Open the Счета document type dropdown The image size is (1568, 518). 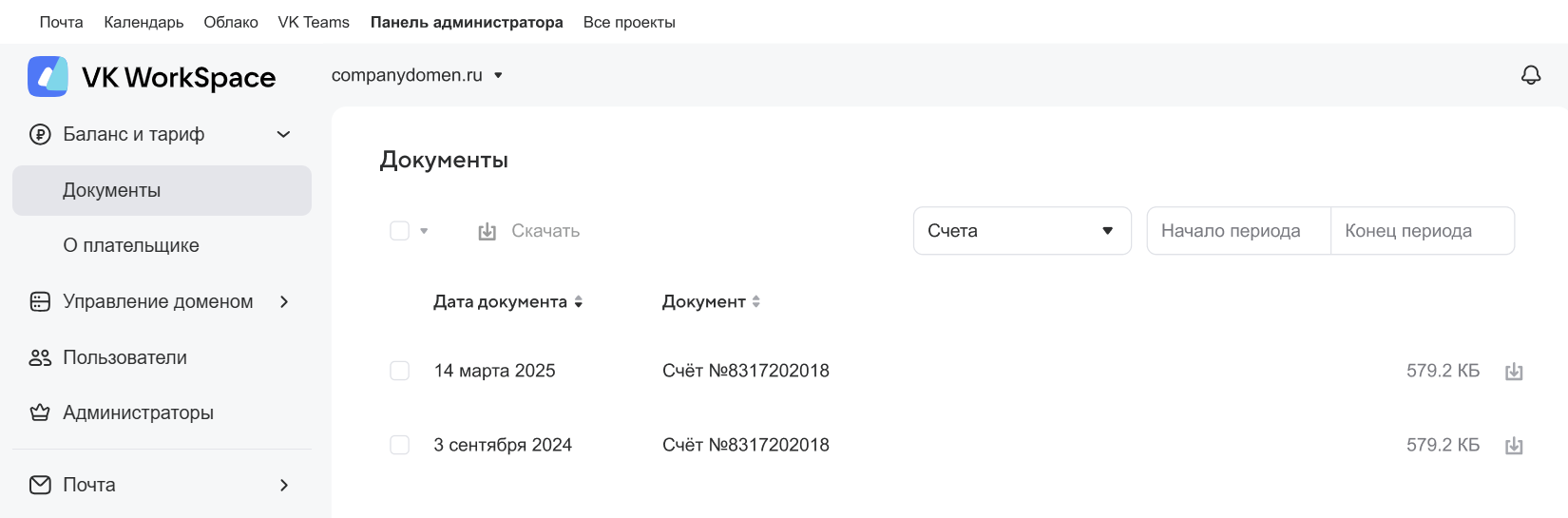pyautogui.click(x=1022, y=231)
